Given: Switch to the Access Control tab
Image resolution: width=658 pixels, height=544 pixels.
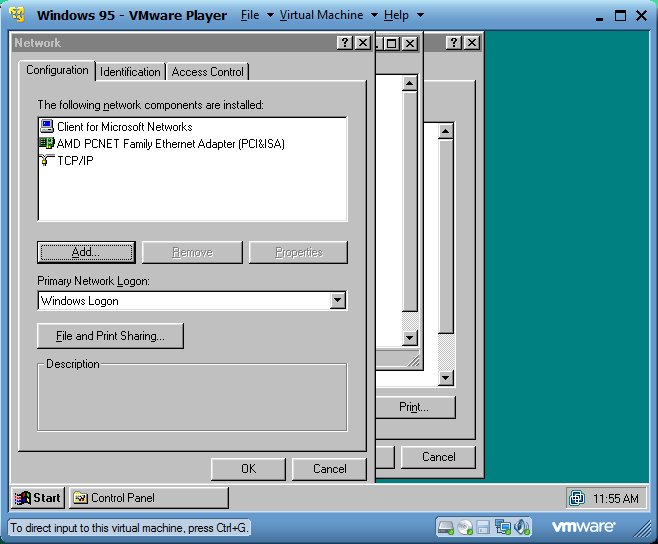Looking at the screenshot, I should (207, 72).
